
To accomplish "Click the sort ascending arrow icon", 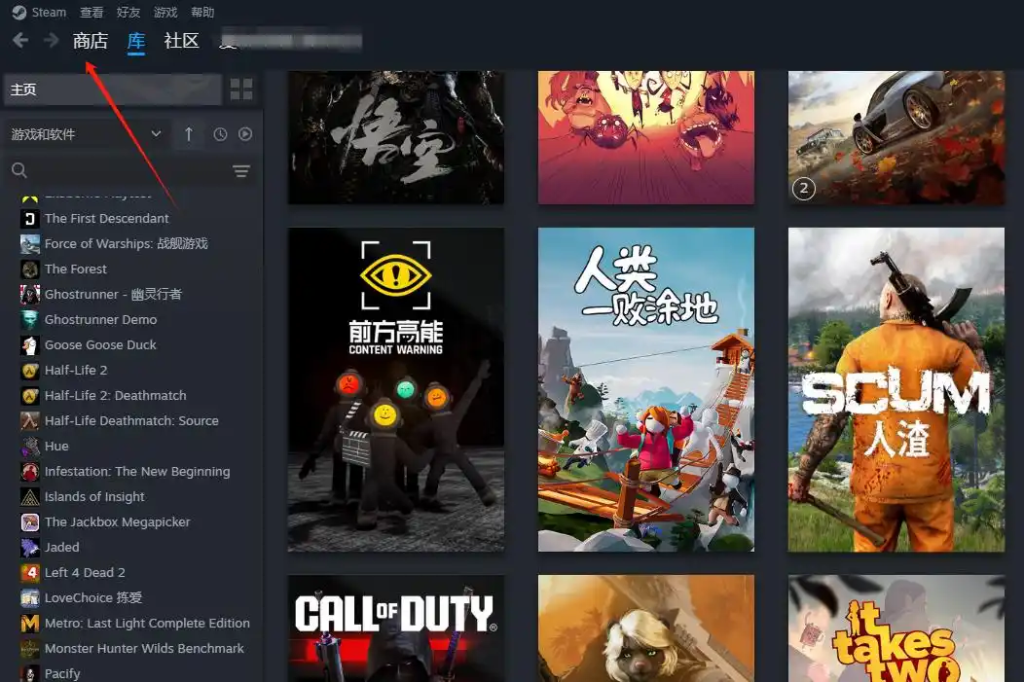I will point(188,134).
